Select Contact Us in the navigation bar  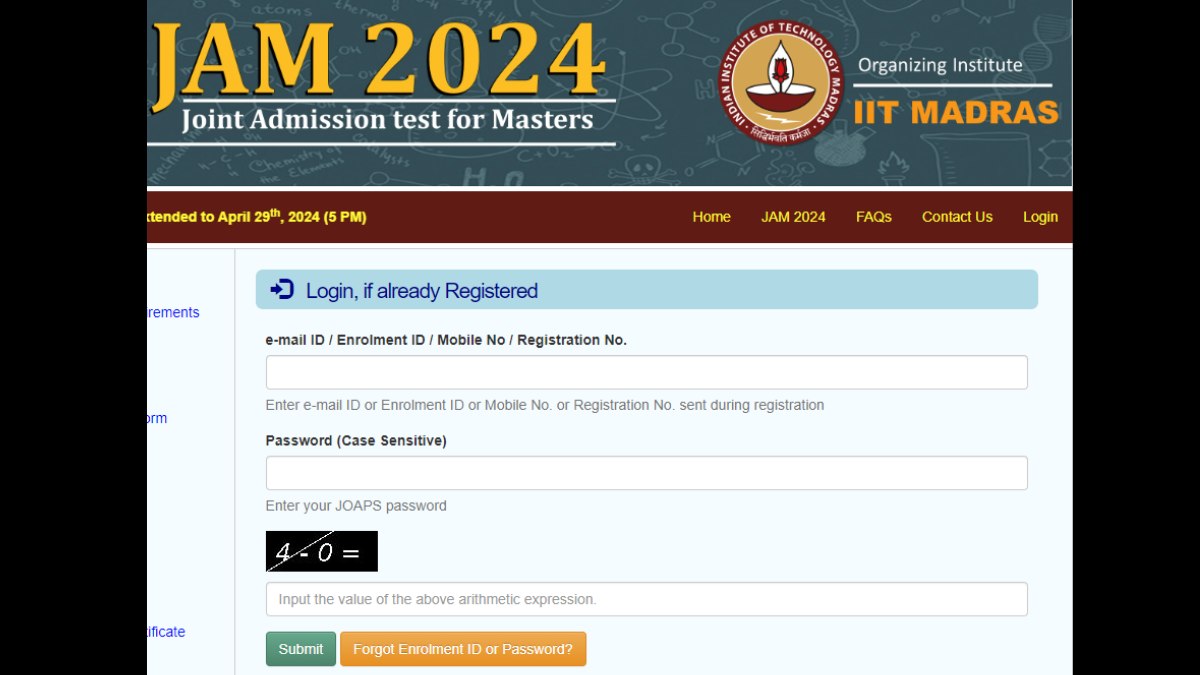click(957, 217)
